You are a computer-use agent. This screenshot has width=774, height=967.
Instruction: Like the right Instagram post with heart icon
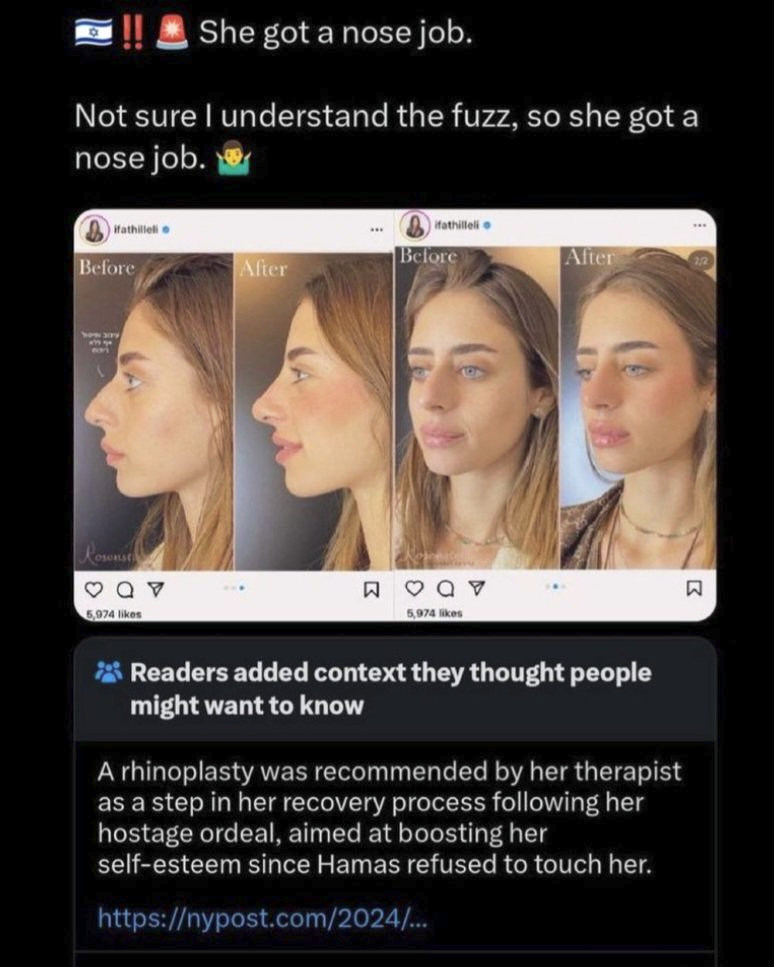pyautogui.click(x=414, y=590)
